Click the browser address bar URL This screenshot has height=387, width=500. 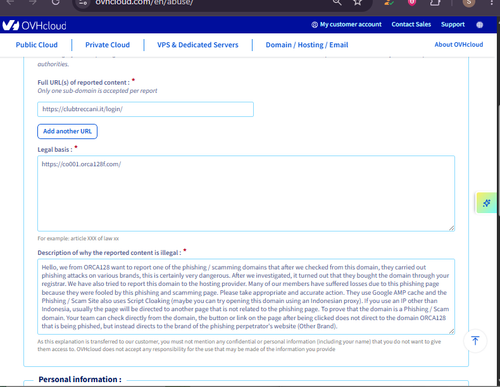click(144, 3)
